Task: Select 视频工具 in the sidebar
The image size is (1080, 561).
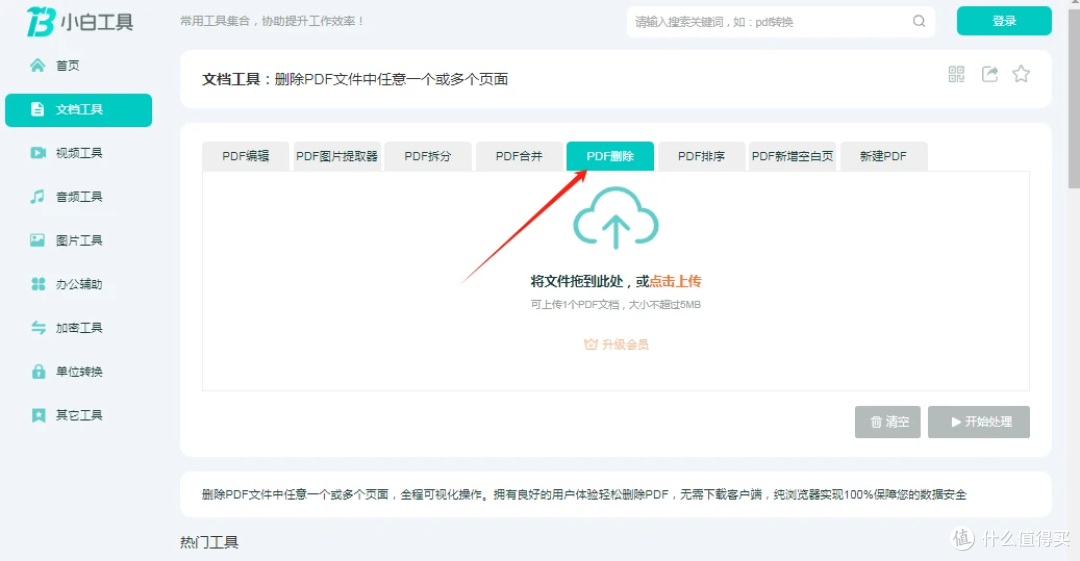Action: 78,153
